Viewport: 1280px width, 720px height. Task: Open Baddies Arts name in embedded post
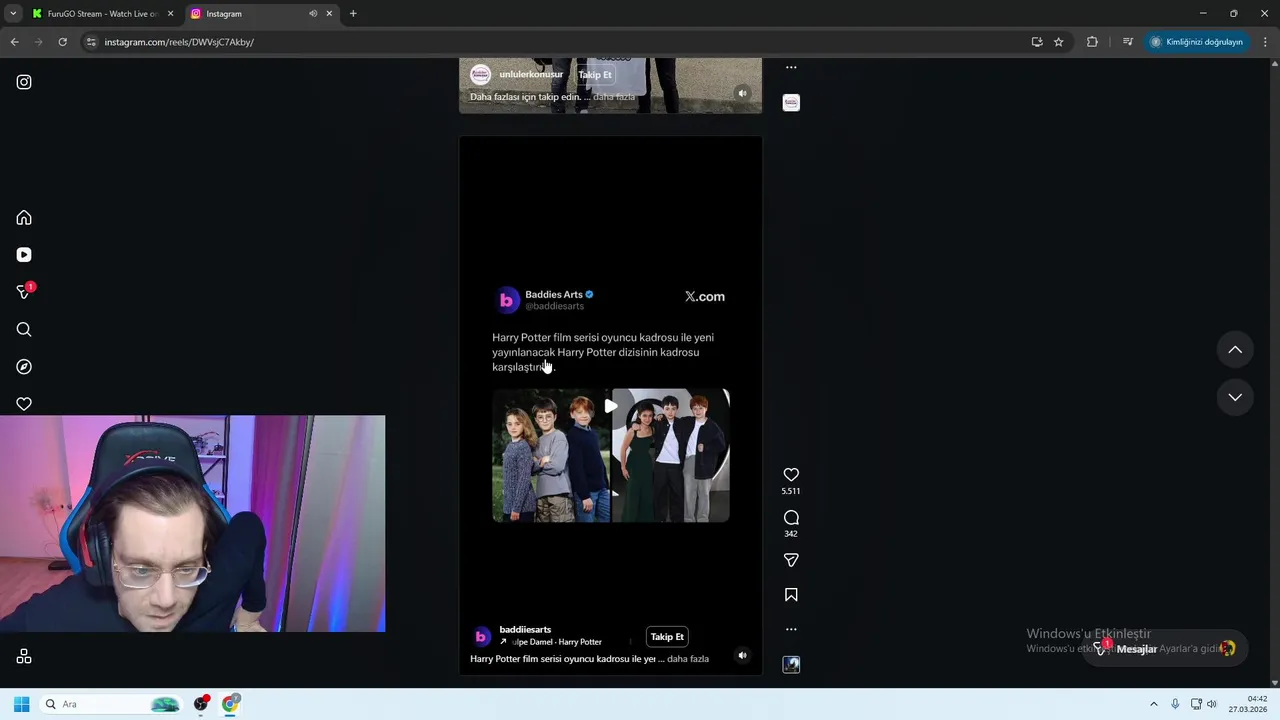click(554, 295)
